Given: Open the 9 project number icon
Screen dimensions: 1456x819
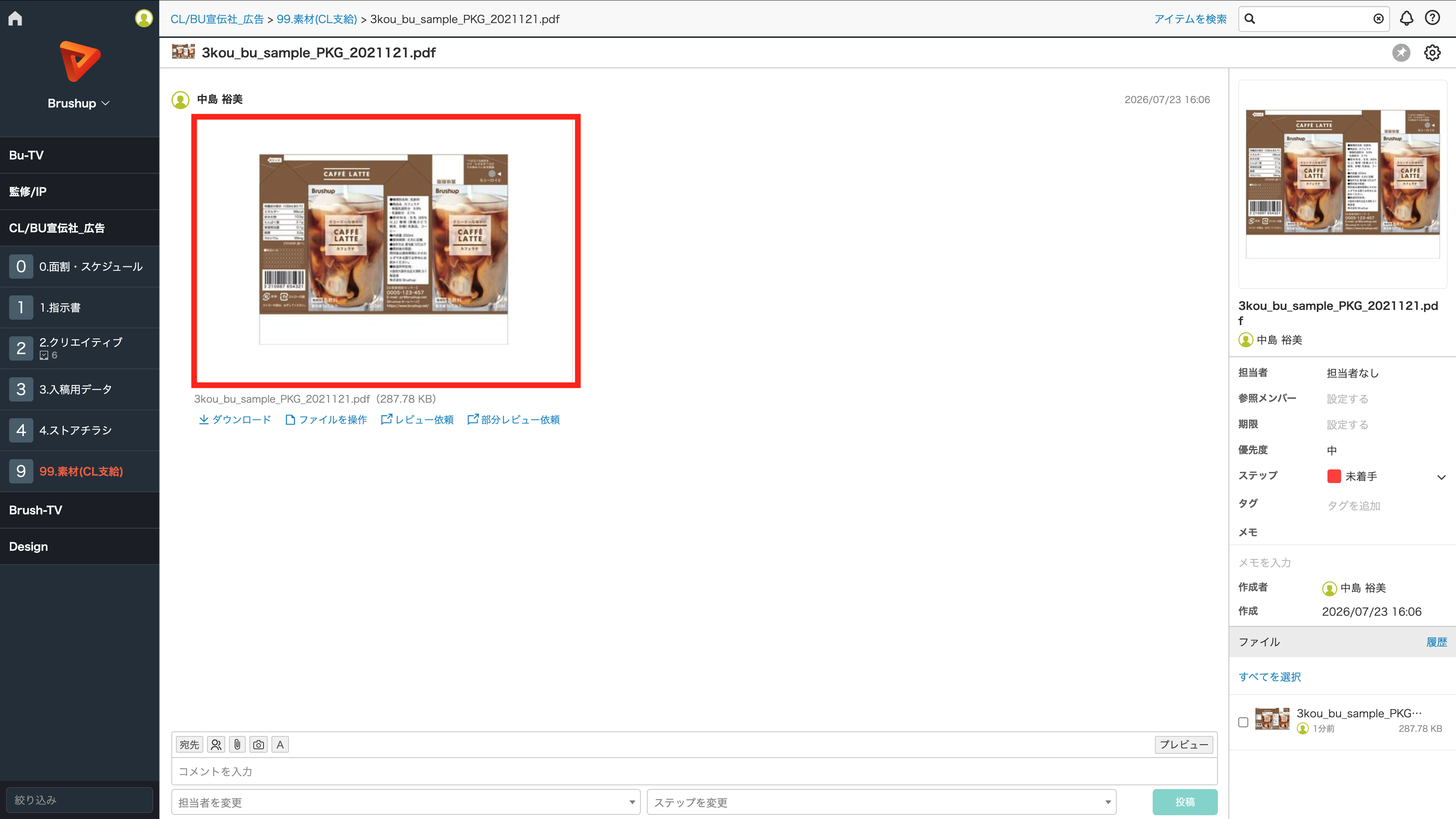Looking at the screenshot, I should coord(21,471).
